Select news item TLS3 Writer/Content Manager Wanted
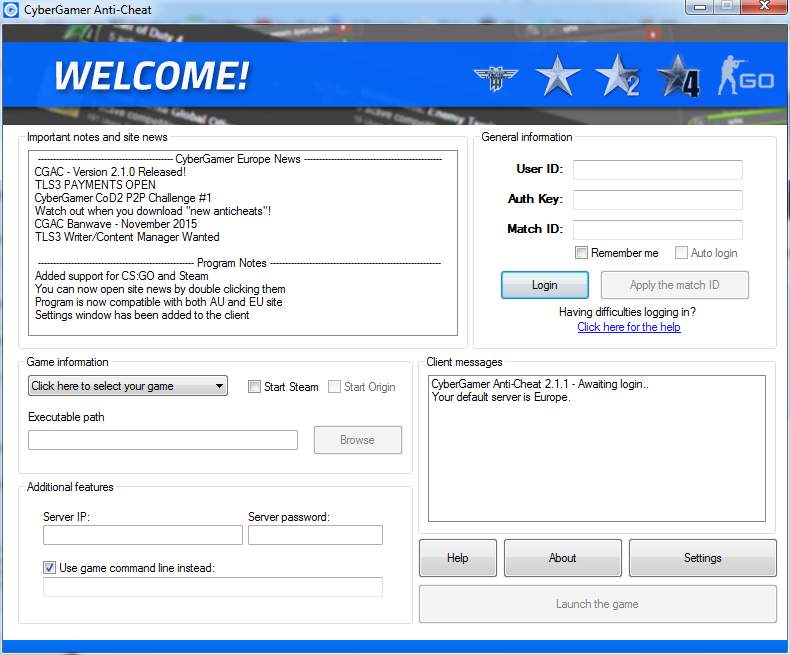This screenshot has width=790, height=655. (x=127, y=237)
